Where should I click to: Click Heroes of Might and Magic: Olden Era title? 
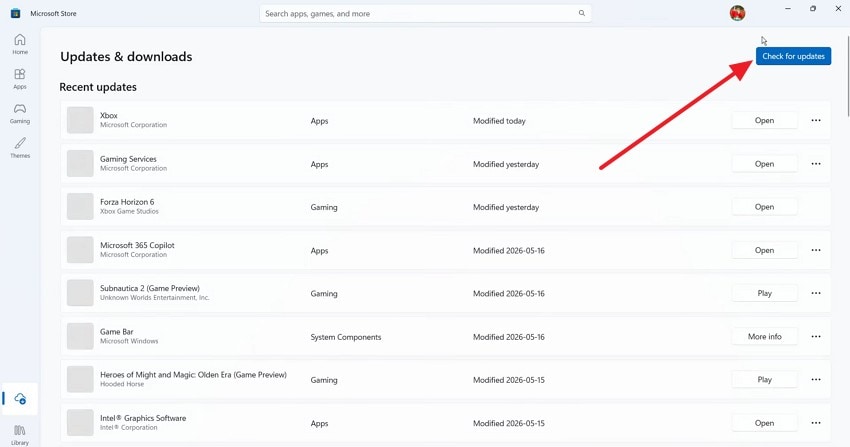(193, 374)
